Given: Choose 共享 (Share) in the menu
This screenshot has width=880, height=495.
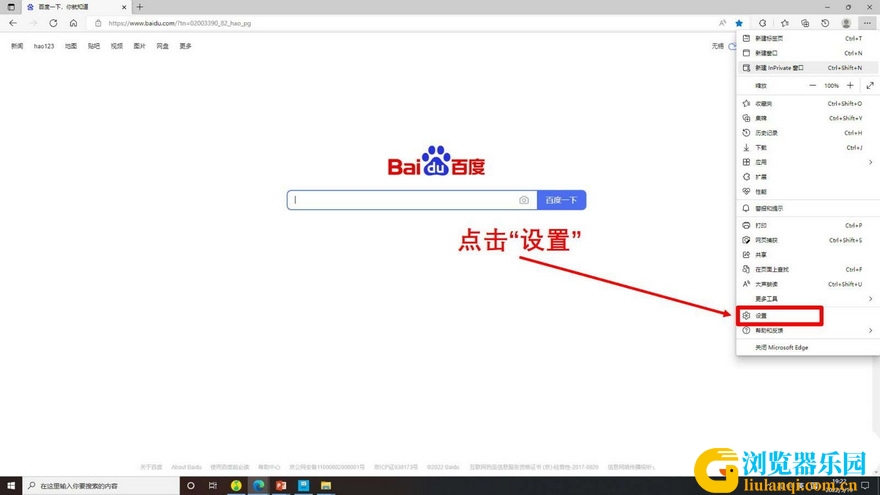Looking at the screenshot, I should [x=808, y=254].
